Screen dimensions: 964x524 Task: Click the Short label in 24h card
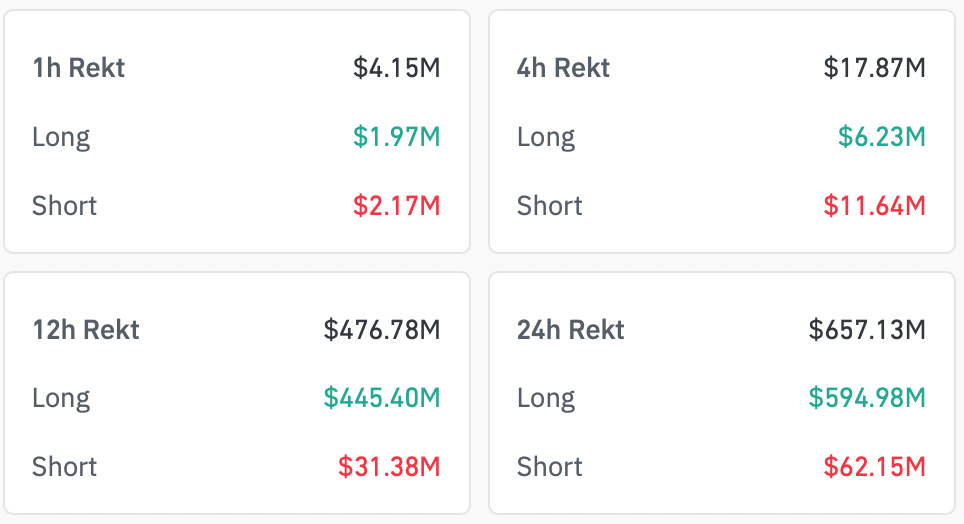point(550,467)
